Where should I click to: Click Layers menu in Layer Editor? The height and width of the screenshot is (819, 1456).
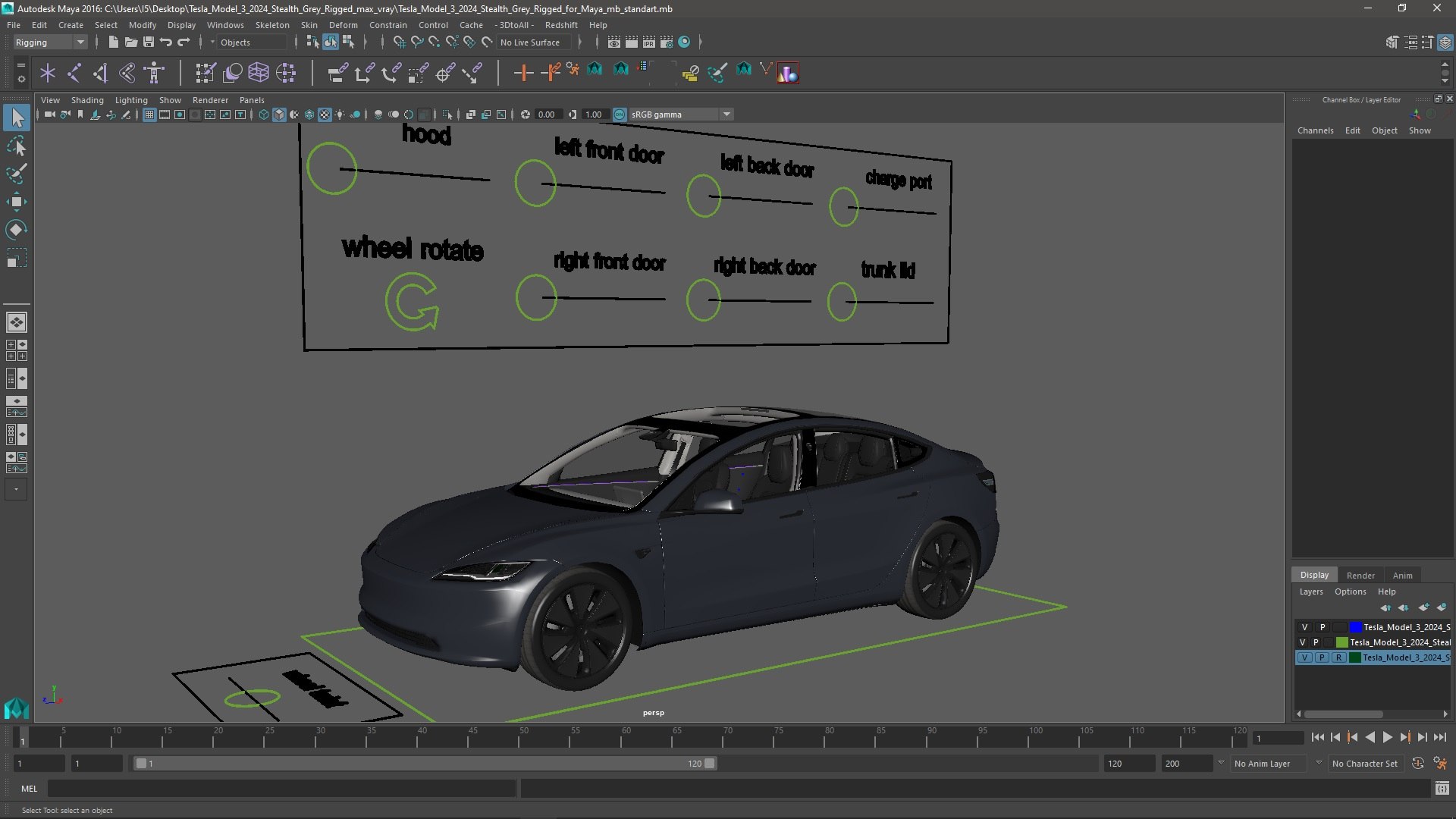1310,591
